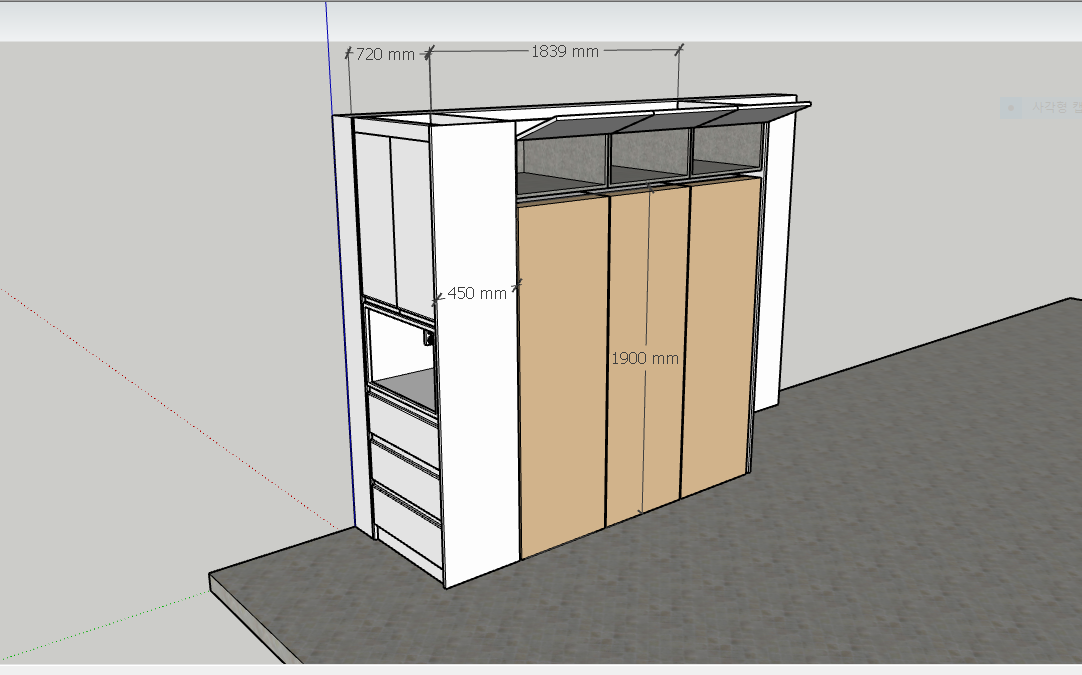Select the 1839 mm dimension label
Viewport: 1082px width, 675px height.
[x=565, y=51]
